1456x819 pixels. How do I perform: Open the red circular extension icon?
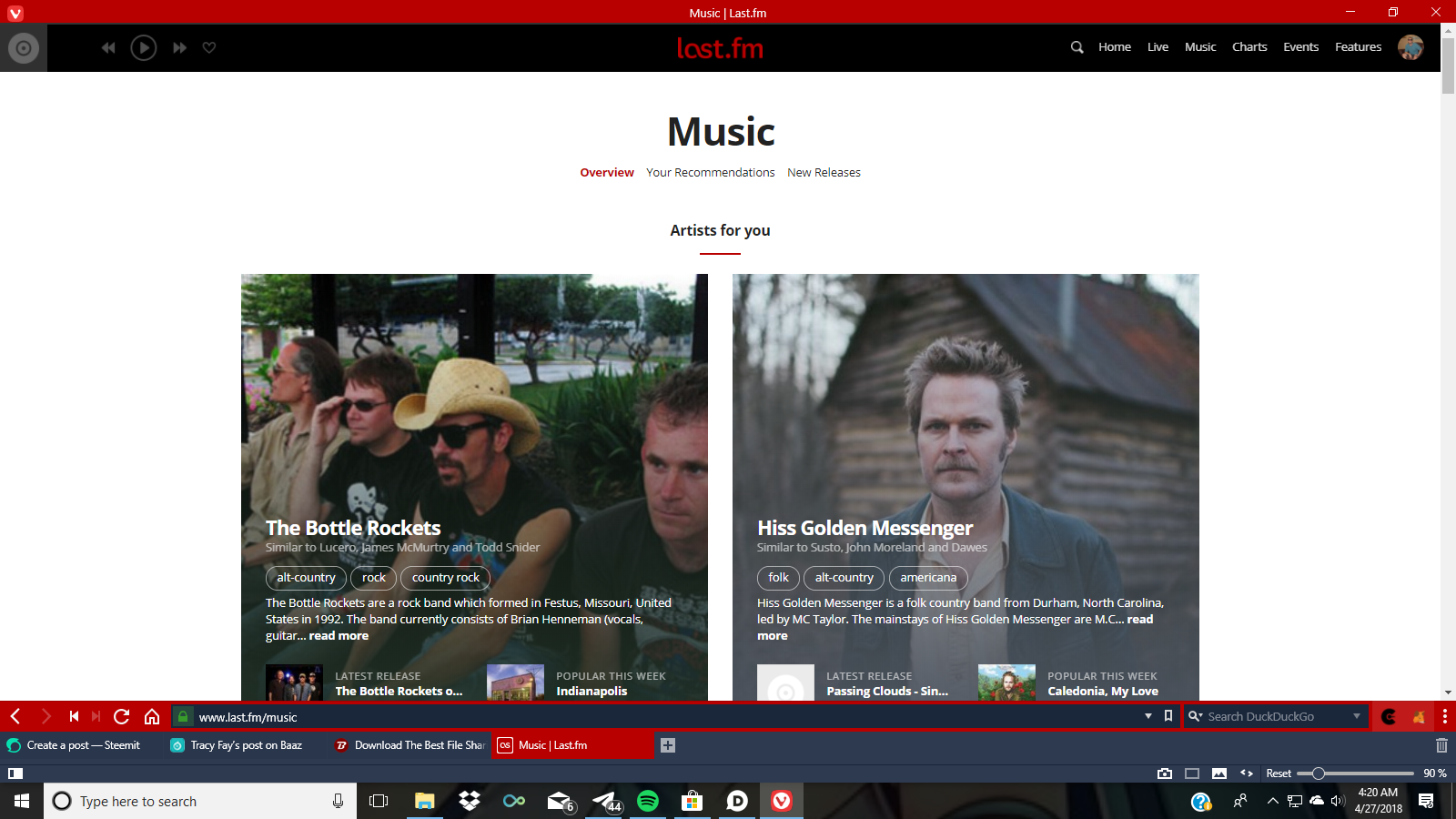[1389, 717]
